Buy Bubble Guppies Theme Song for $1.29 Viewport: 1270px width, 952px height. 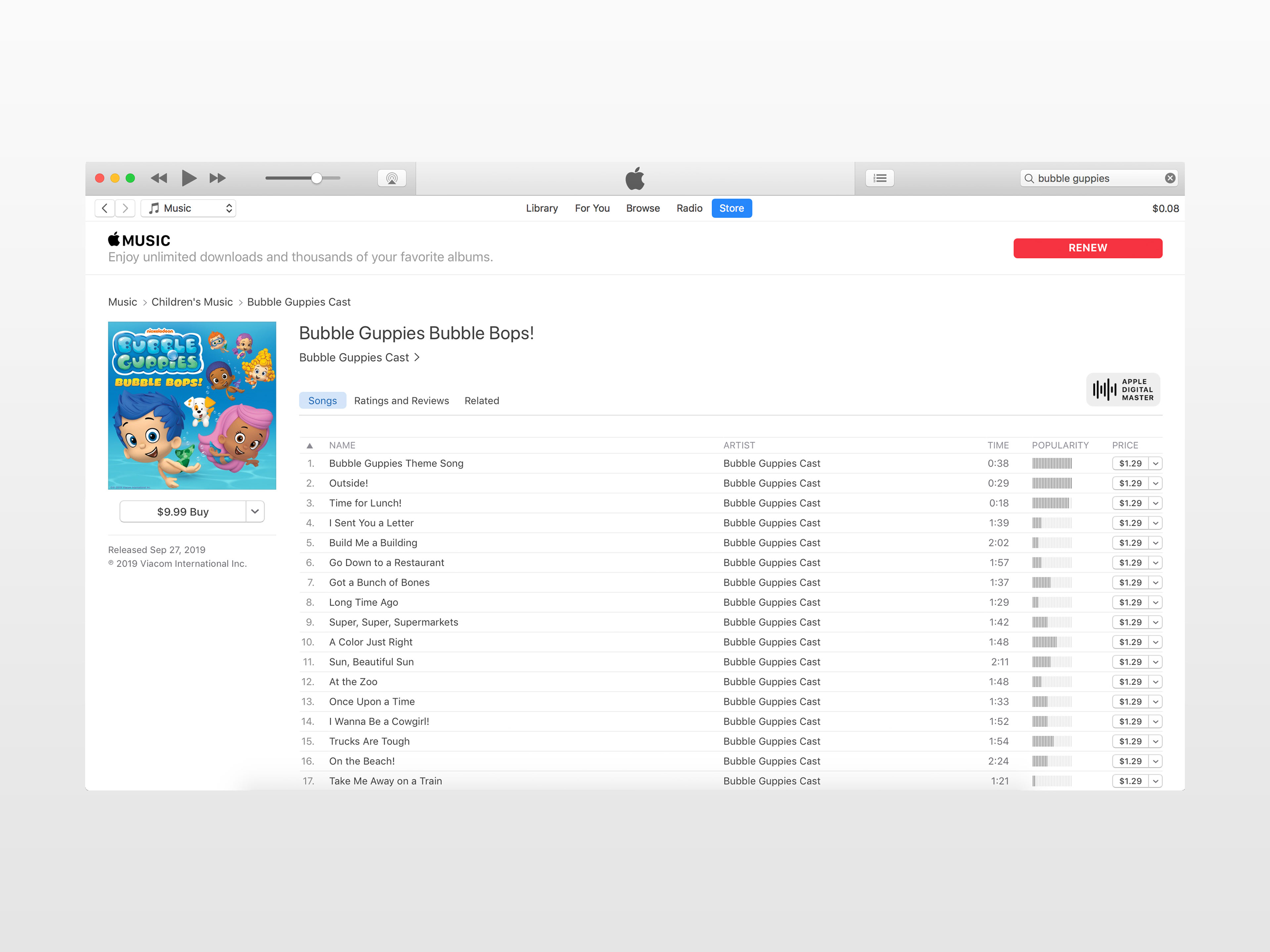coord(1129,463)
